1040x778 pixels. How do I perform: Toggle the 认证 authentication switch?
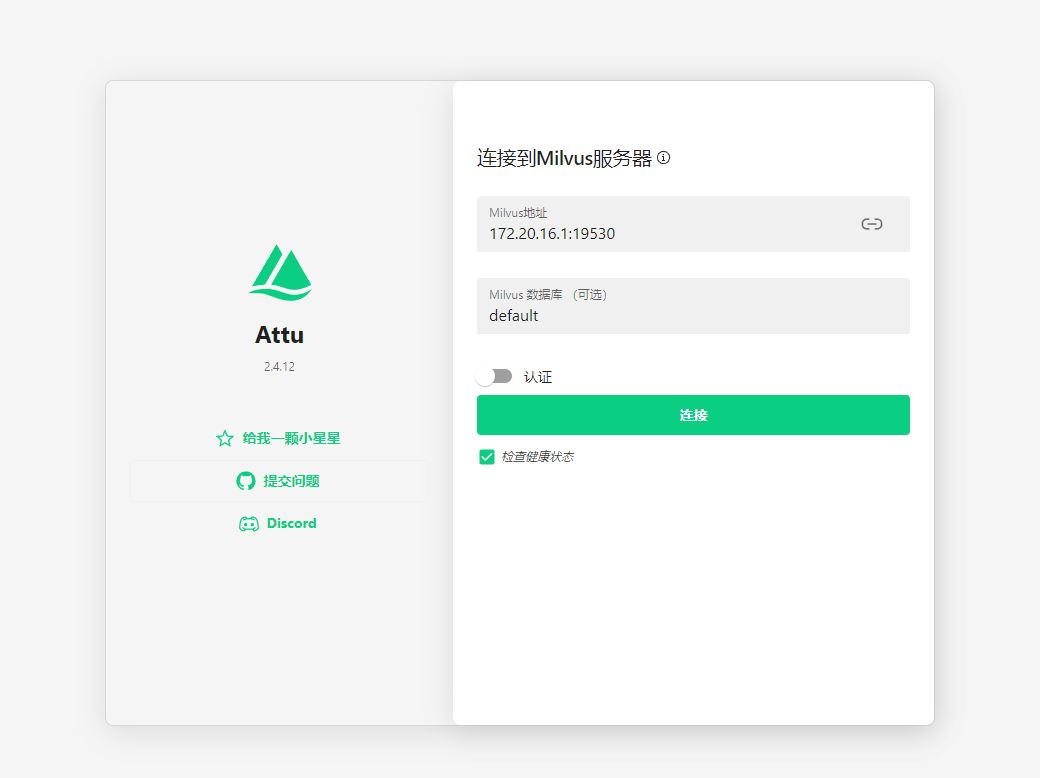(494, 376)
